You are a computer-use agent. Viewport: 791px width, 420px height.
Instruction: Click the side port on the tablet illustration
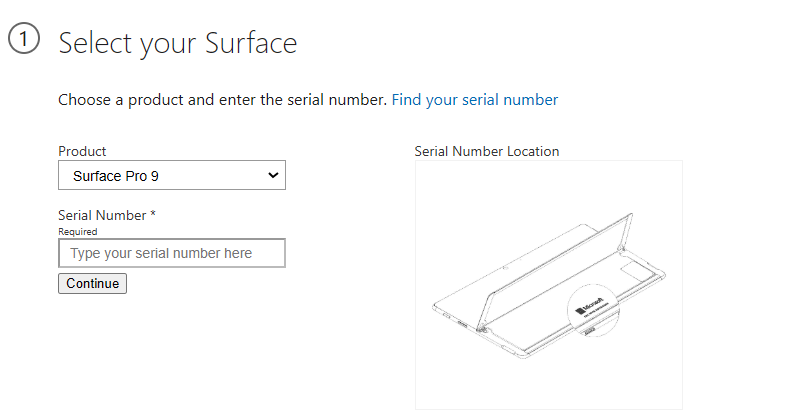click(x=462, y=324)
